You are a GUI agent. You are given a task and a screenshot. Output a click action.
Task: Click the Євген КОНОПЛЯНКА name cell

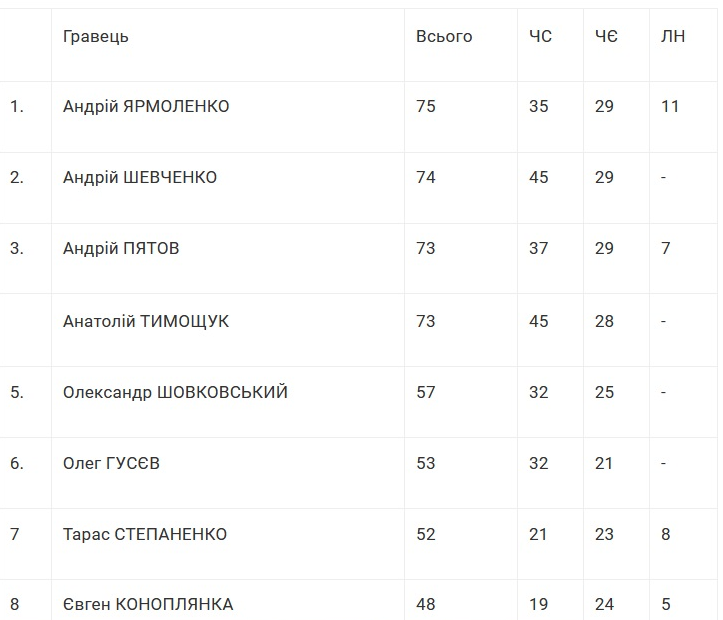tap(148, 604)
